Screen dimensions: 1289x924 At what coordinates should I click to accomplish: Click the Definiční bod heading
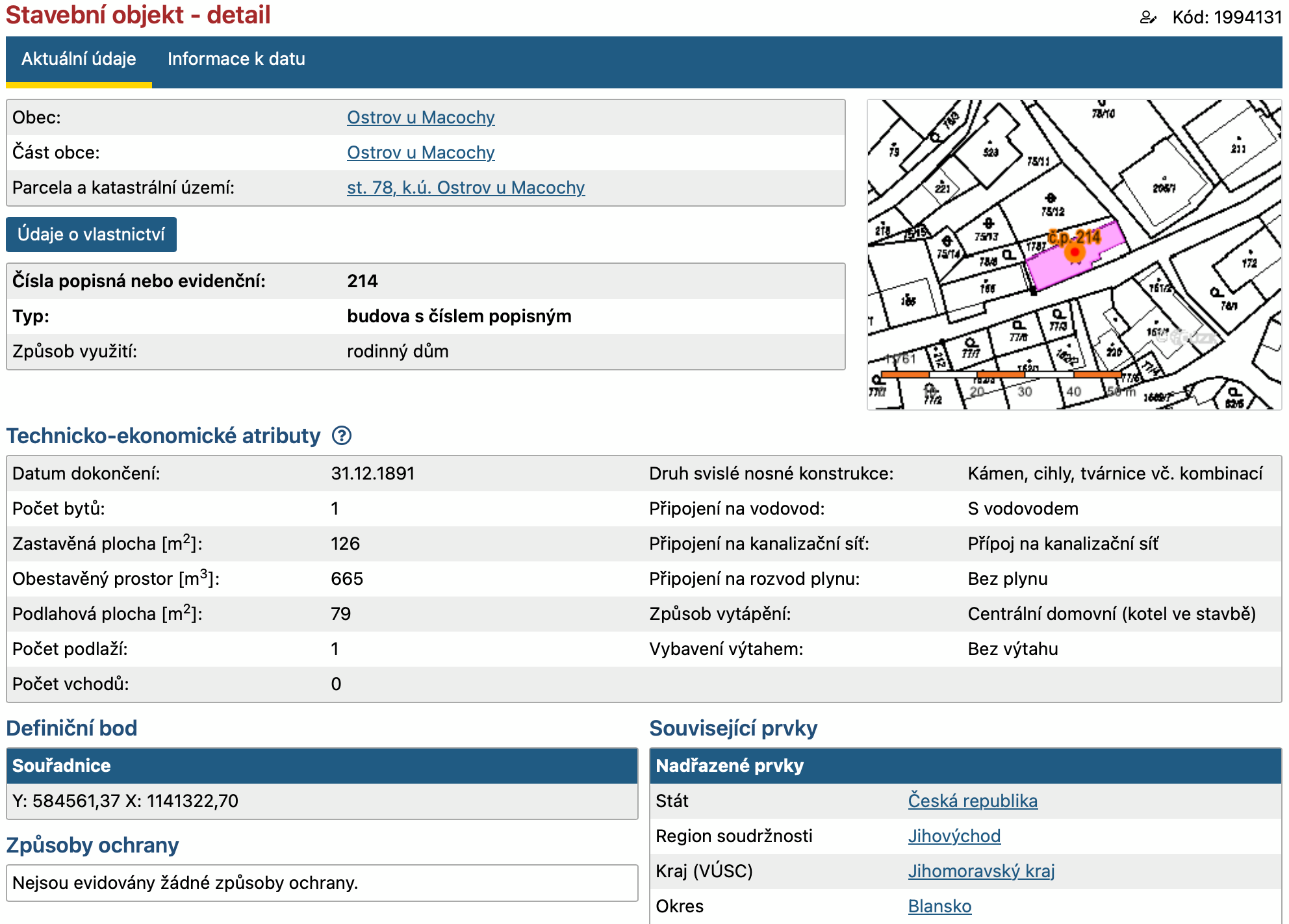click(x=71, y=728)
